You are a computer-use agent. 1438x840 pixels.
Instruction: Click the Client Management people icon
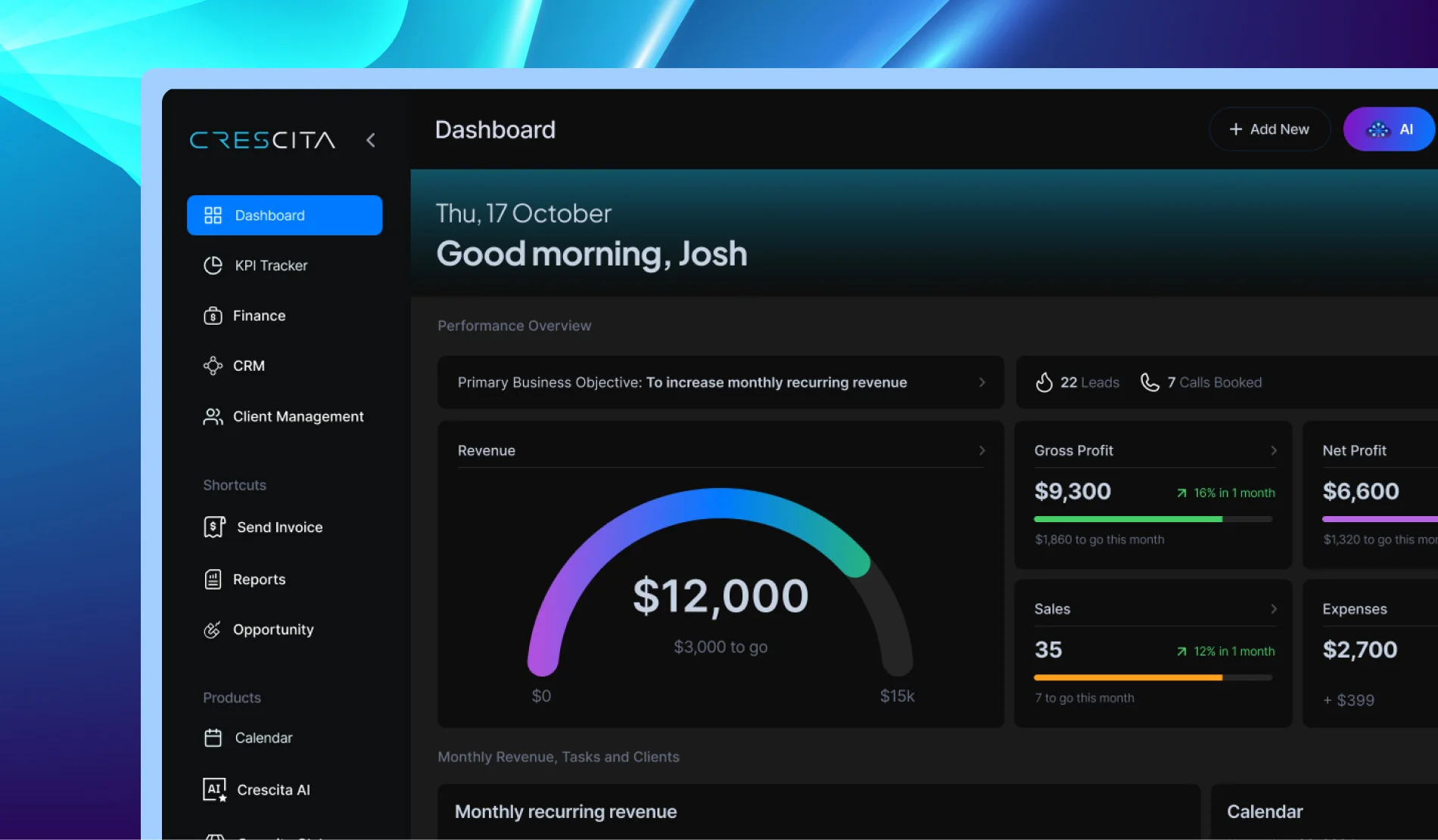click(x=213, y=417)
